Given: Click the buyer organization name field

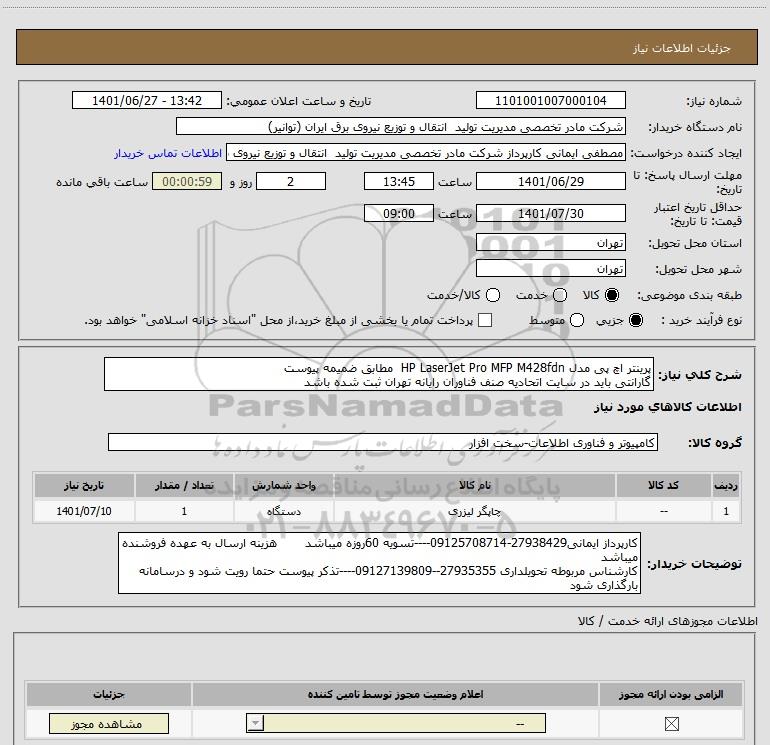Looking at the screenshot, I should click(401, 126).
